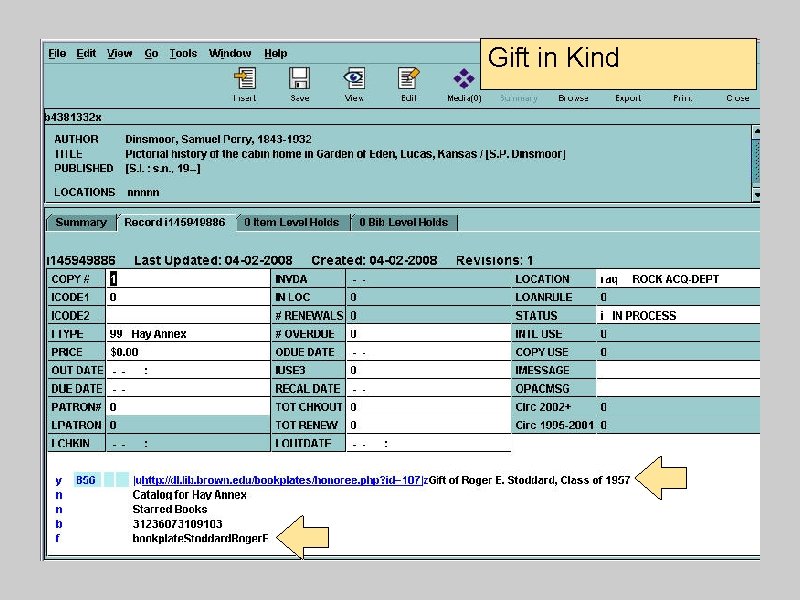Click the Export toolbar button
800x600 pixels.
628,98
